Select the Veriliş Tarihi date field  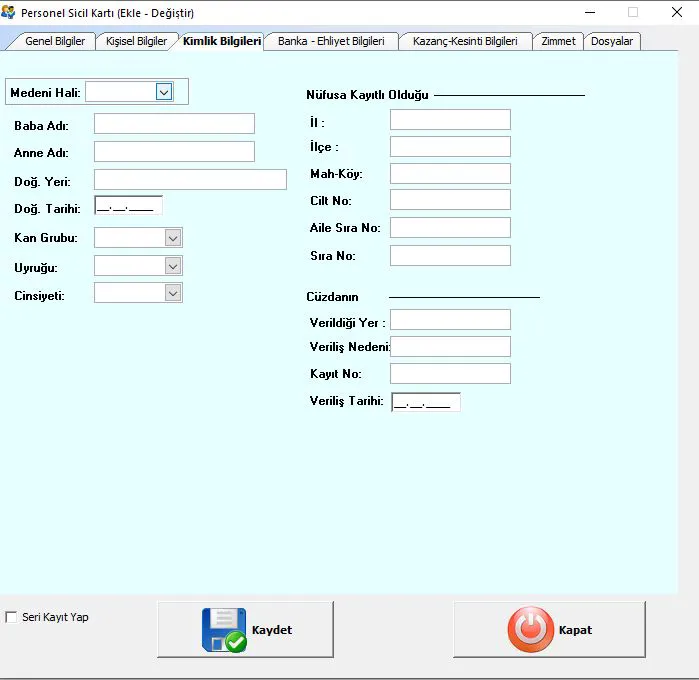426,402
